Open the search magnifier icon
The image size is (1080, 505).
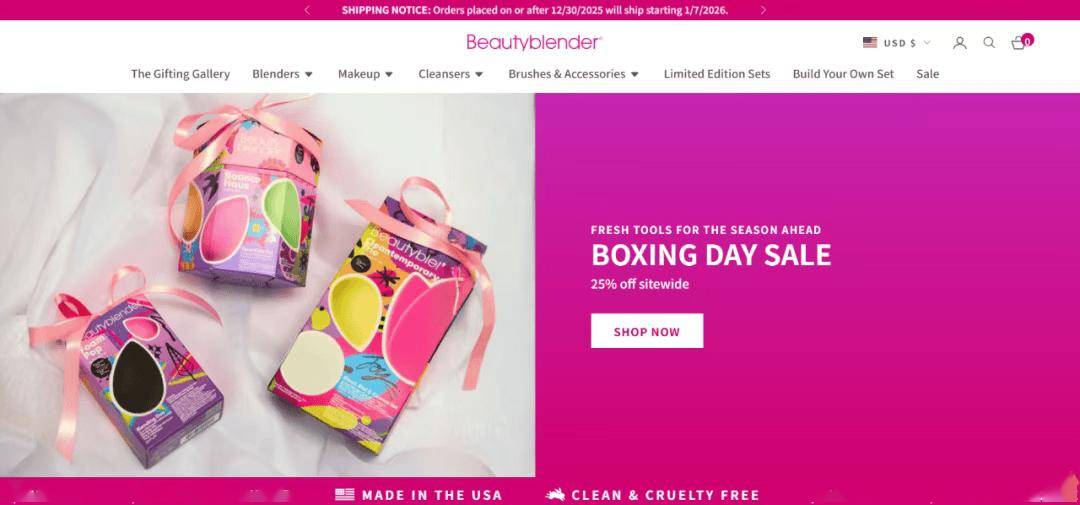click(989, 43)
